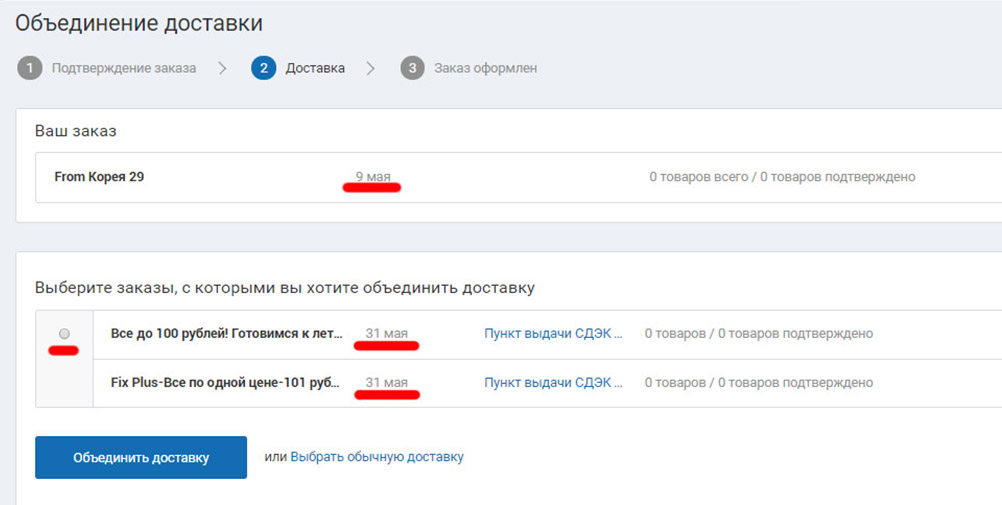Choose Выбрать обычную доставку link
Image resolution: width=1002 pixels, height=505 pixels.
(377, 457)
